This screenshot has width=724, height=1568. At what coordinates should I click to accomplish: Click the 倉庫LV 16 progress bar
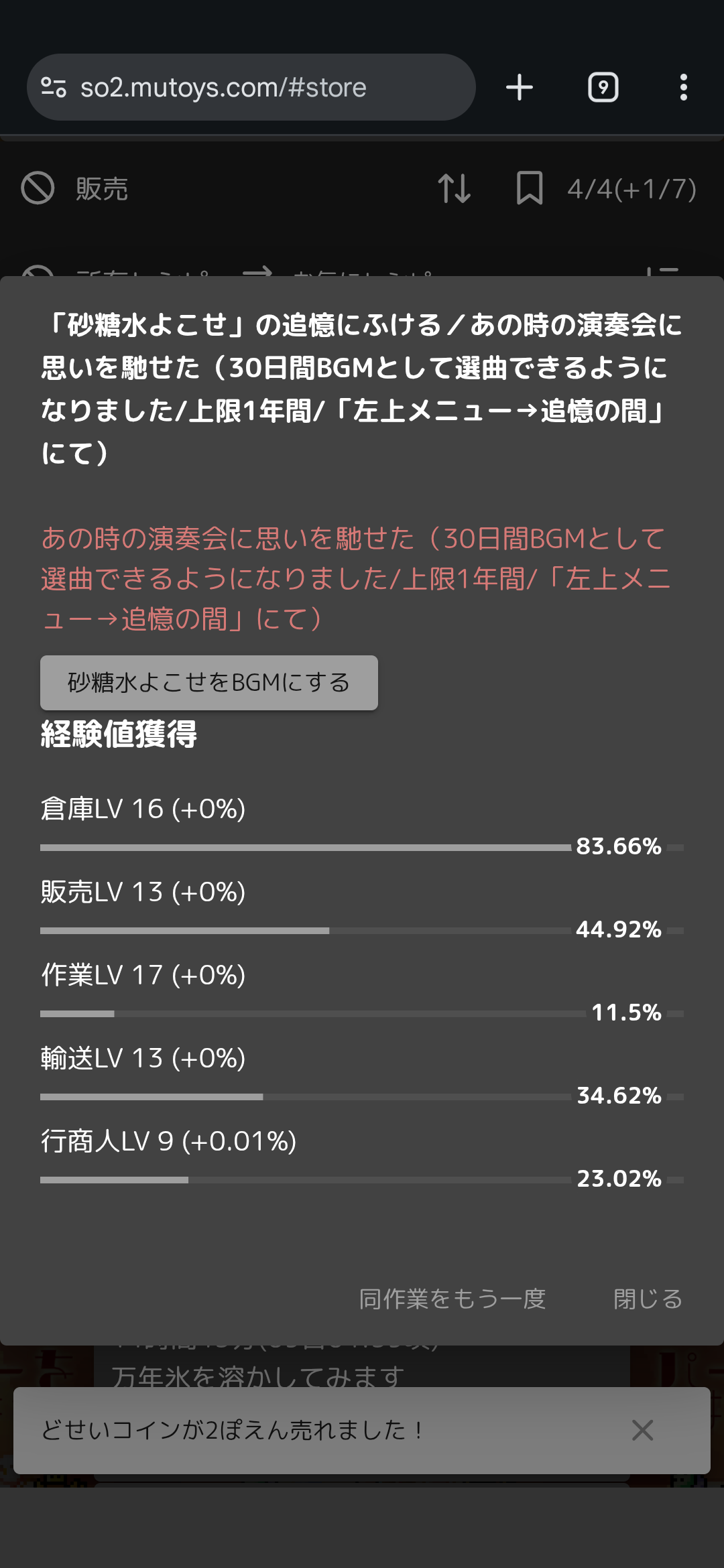point(362,848)
